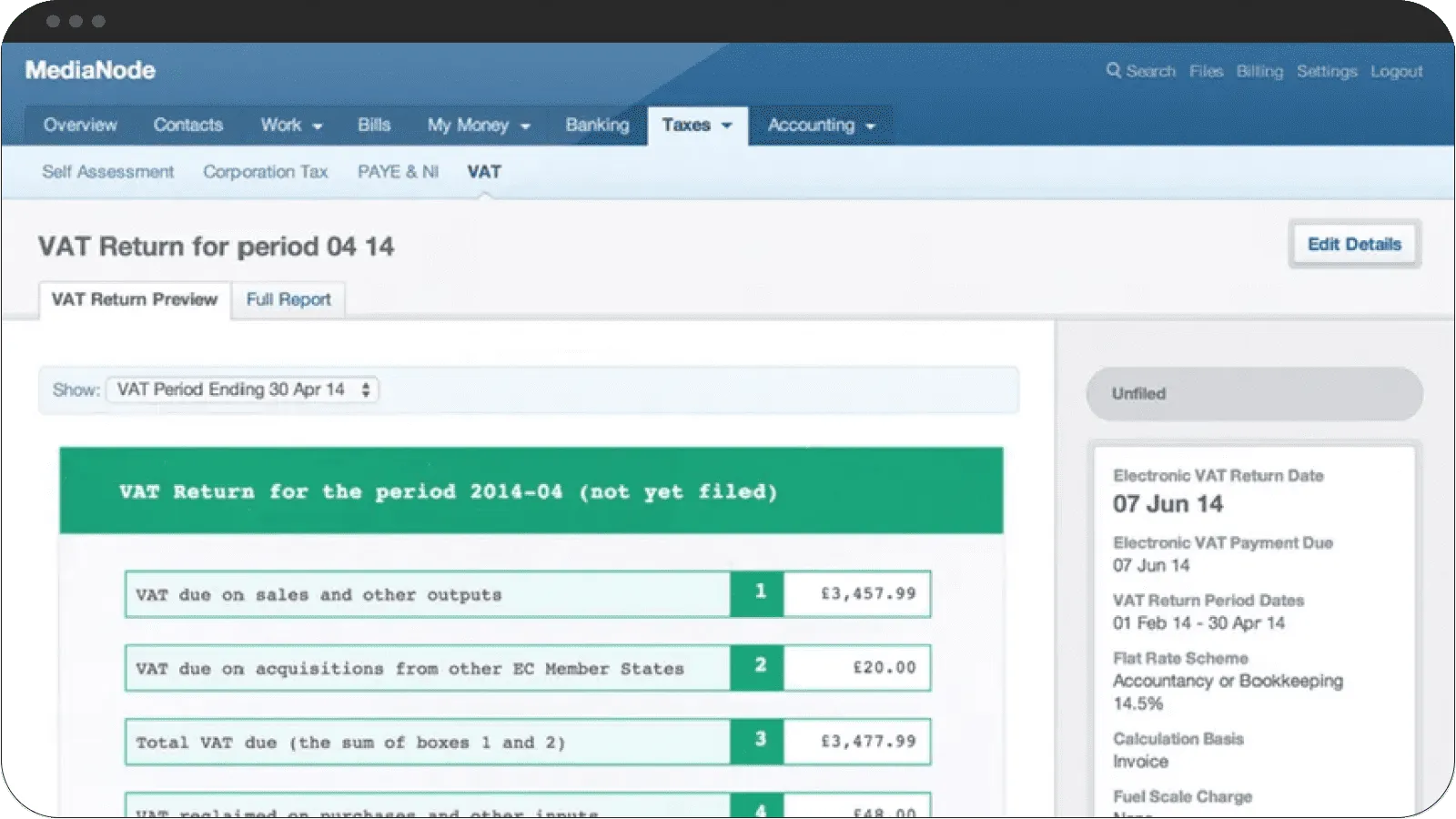Click the 'Fuel Scale Charge' label
This screenshot has width=1456, height=819.
pyautogui.click(x=1182, y=796)
